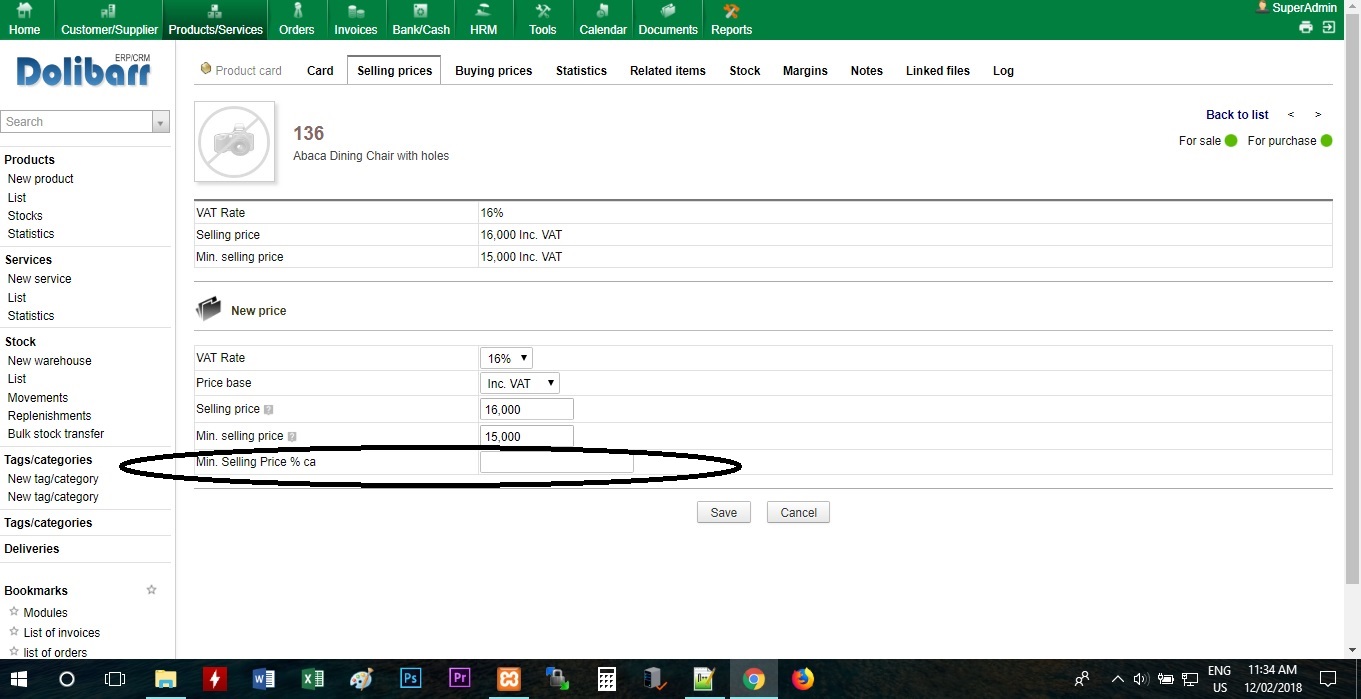Open the Windows Start menu
Viewport: 1361px width, 699px height.
coord(19,679)
